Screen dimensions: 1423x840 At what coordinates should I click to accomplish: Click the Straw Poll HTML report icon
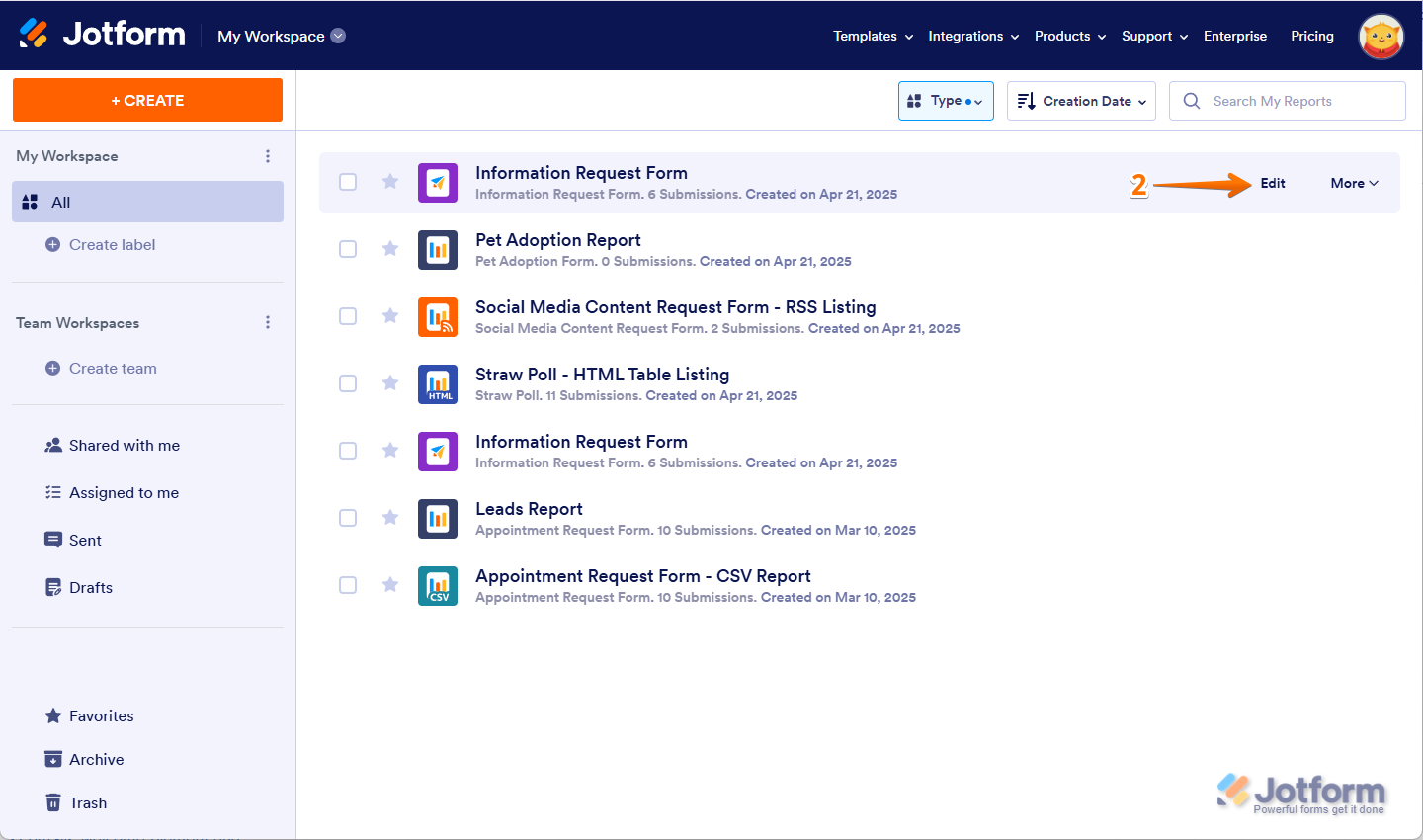pos(438,384)
